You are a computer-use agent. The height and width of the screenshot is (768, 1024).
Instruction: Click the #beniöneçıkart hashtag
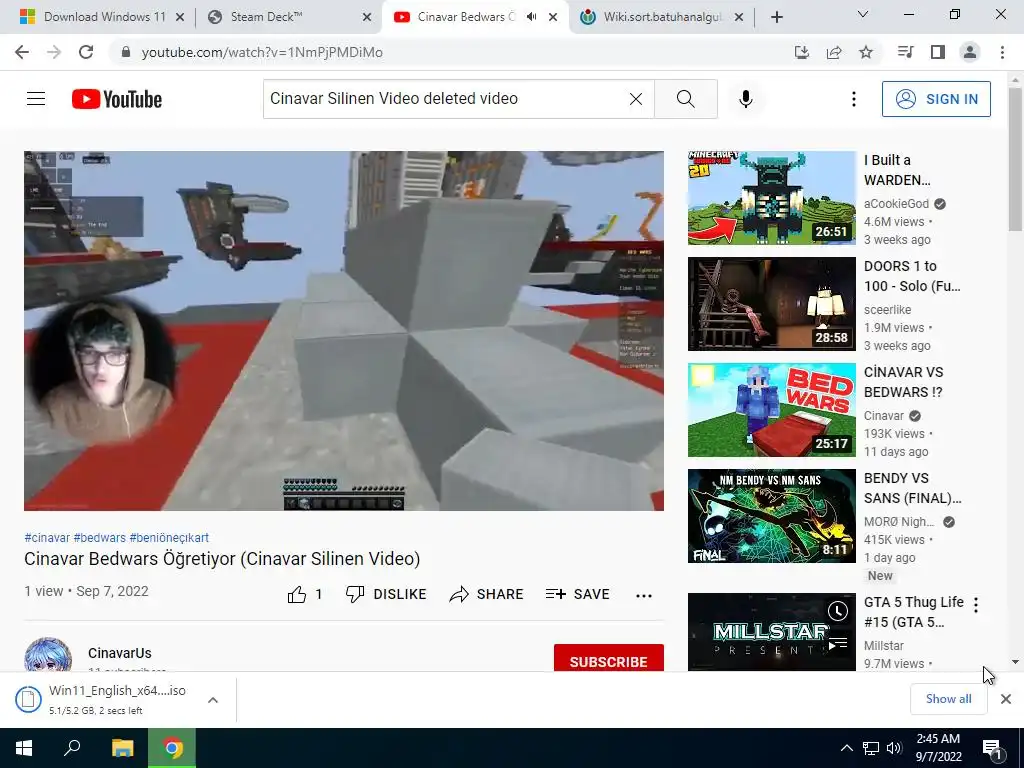coord(169,538)
